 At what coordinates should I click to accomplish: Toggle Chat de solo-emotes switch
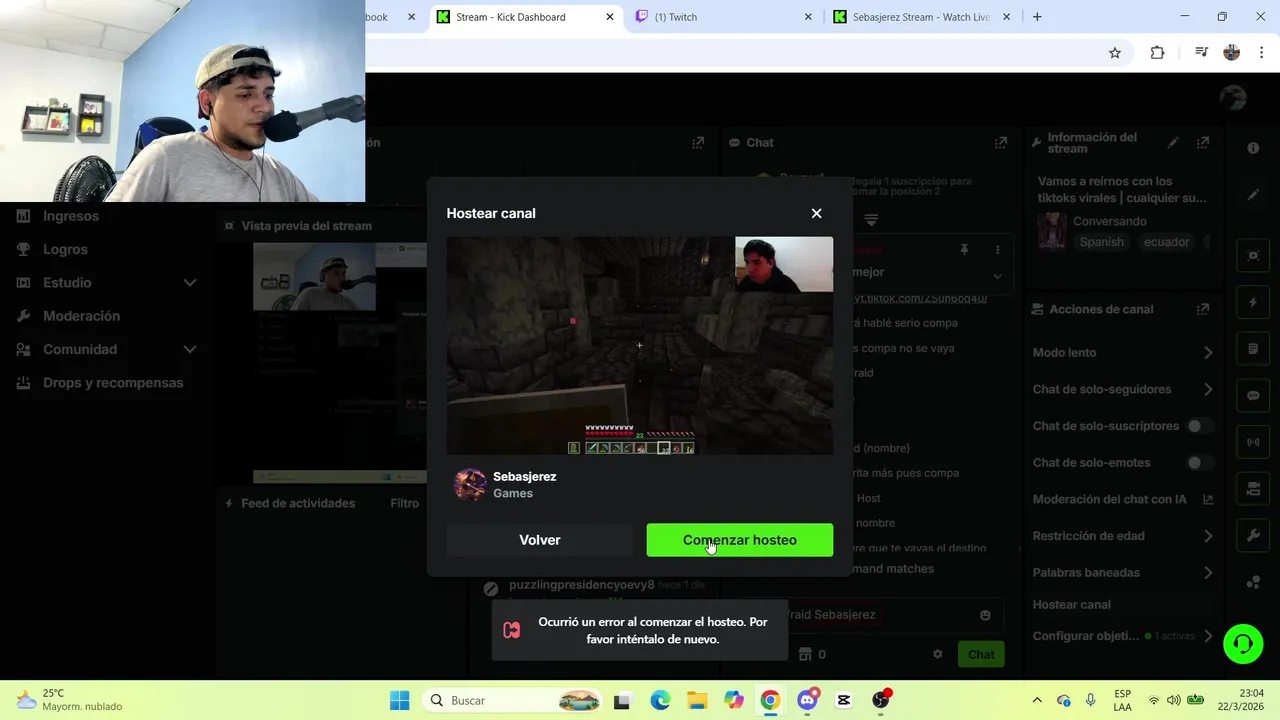[x=1199, y=463]
